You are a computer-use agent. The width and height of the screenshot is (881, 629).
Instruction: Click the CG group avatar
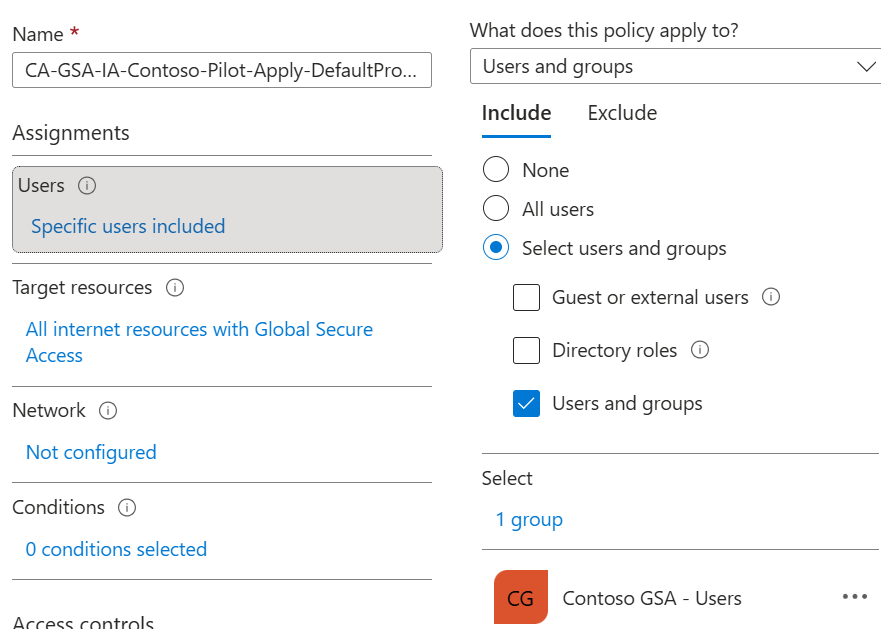tap(521, 598)
